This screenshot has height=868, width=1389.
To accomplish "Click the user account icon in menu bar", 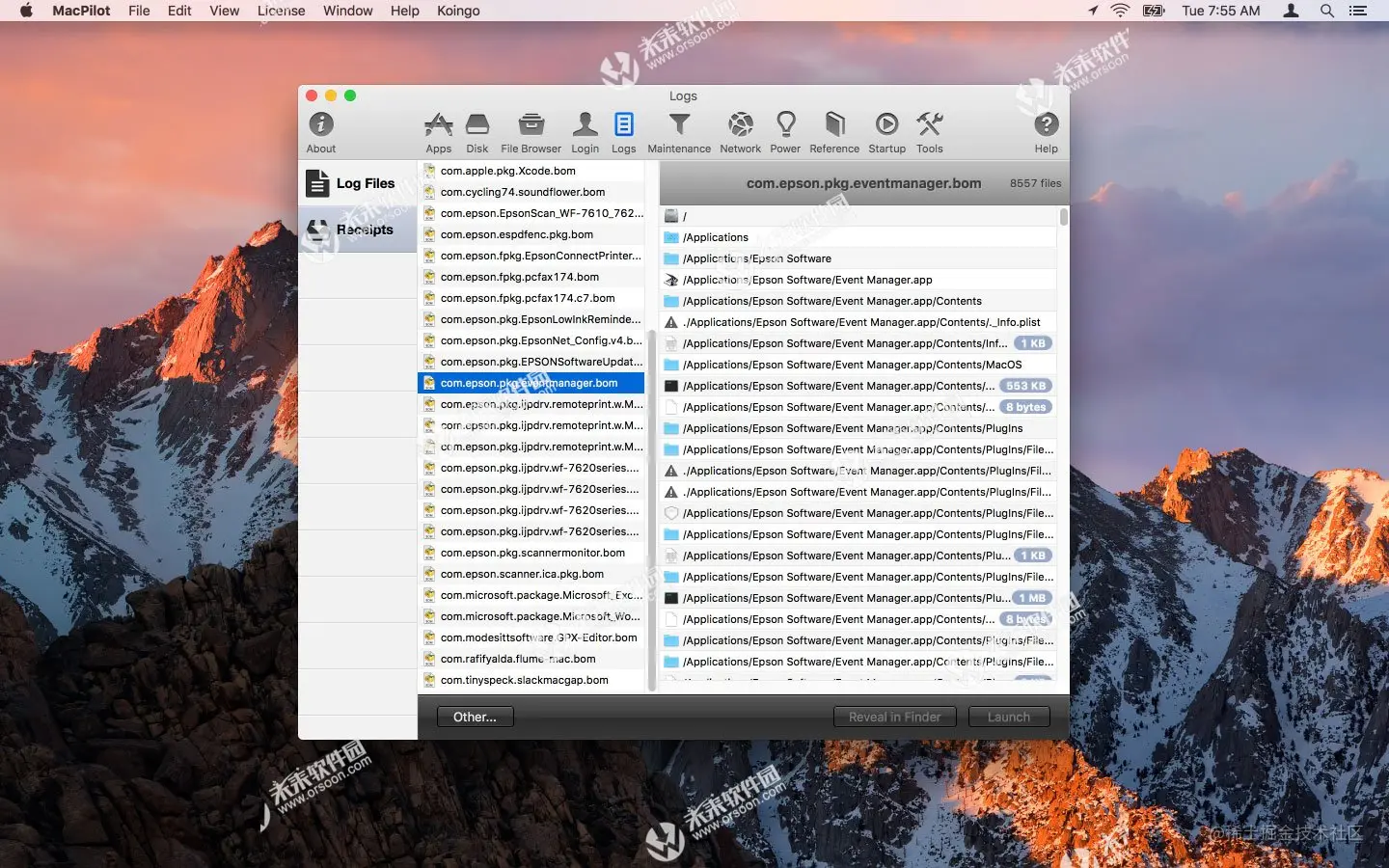I will (x=1291, y=11).
